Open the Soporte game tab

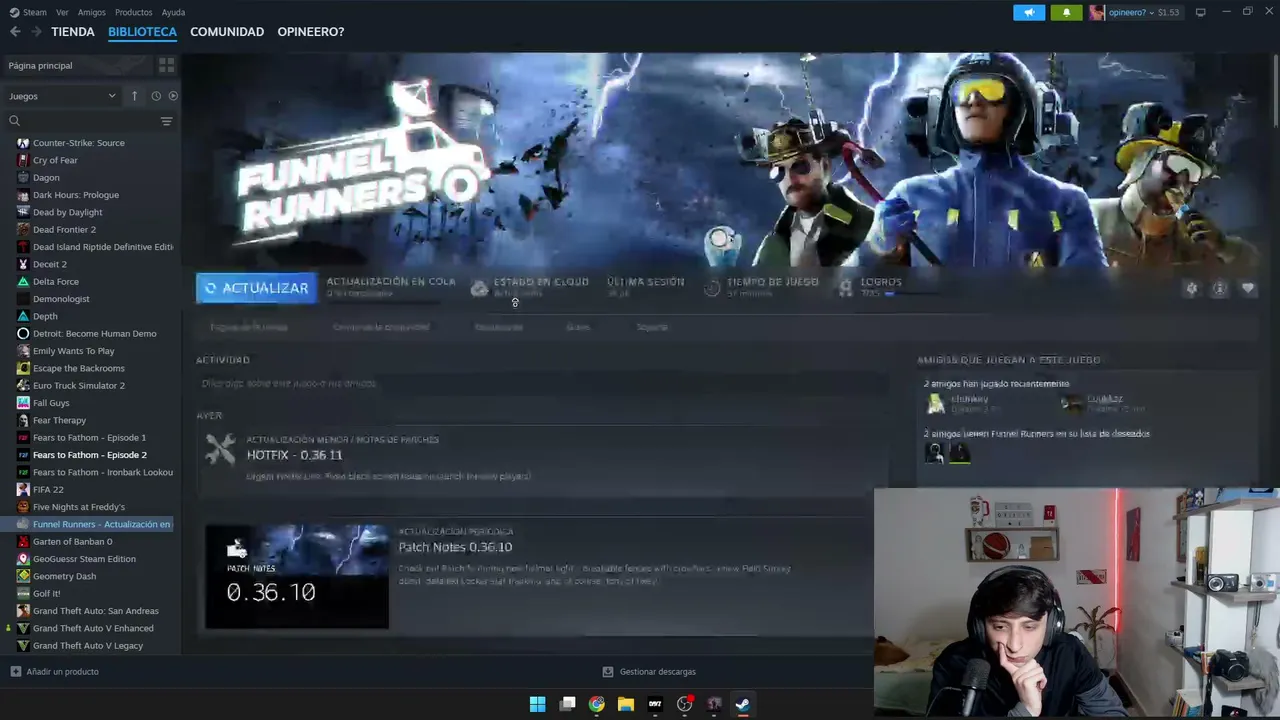tap(652, 327)
